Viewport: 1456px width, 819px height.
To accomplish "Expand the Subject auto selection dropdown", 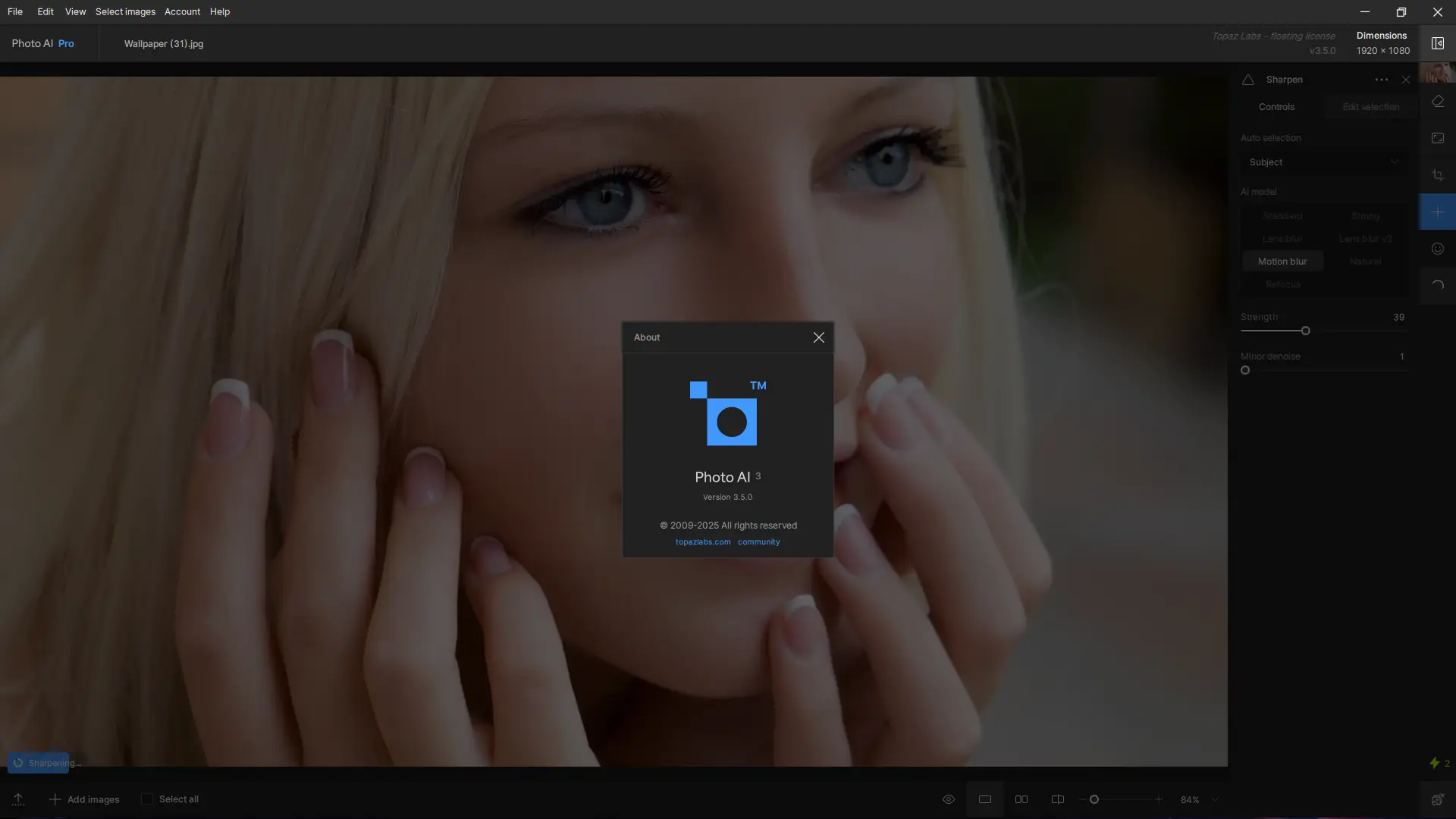I will pyautogui.click(x=1323, y=162).
